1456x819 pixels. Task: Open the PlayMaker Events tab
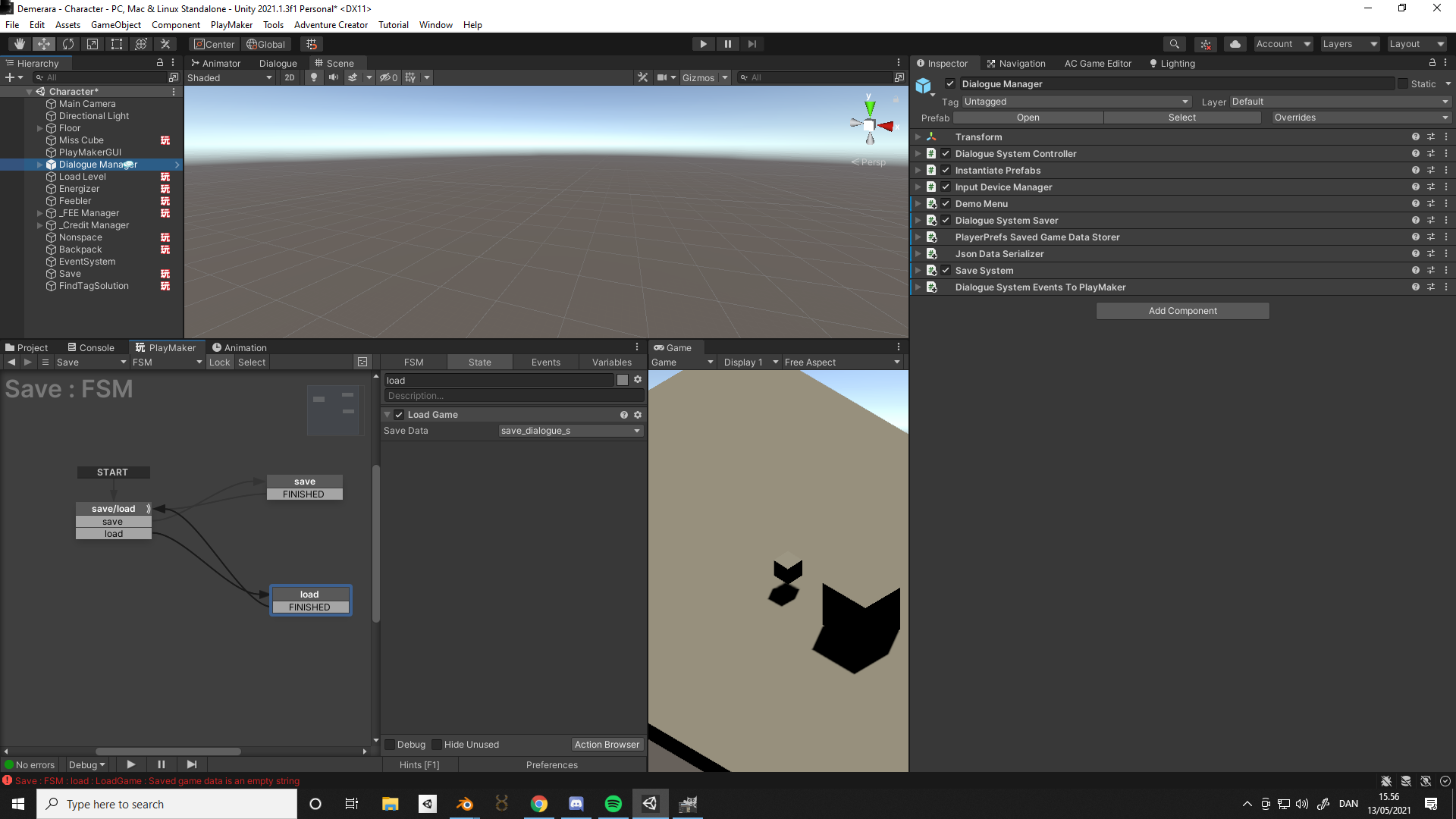point(546,362)
